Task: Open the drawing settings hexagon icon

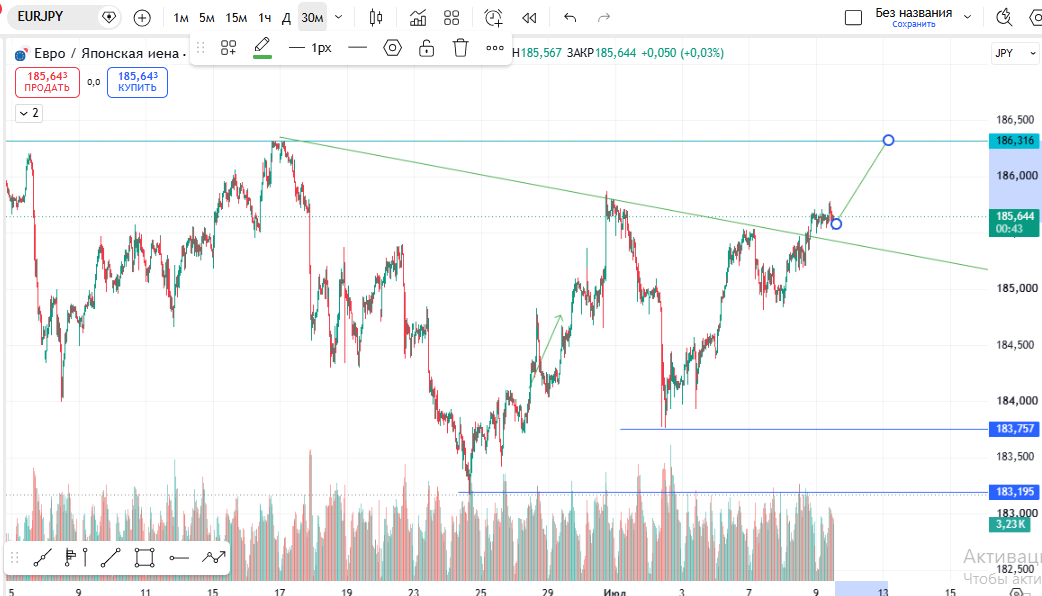Action: pyautogui.click(x=393, y=48)
